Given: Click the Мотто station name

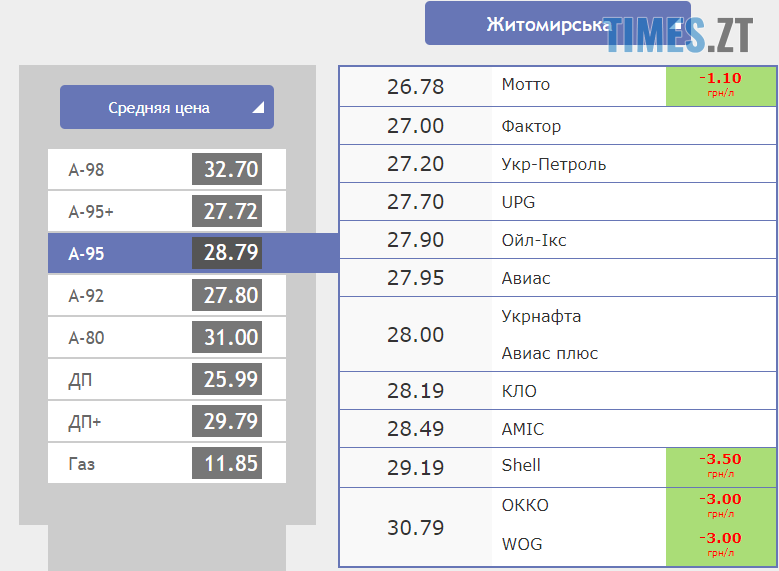Looking at the screenshot, I should pos(526,85).
